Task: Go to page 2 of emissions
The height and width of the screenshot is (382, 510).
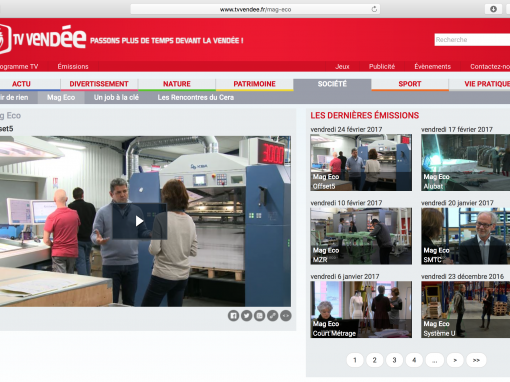Action: (x=374, y=360)
